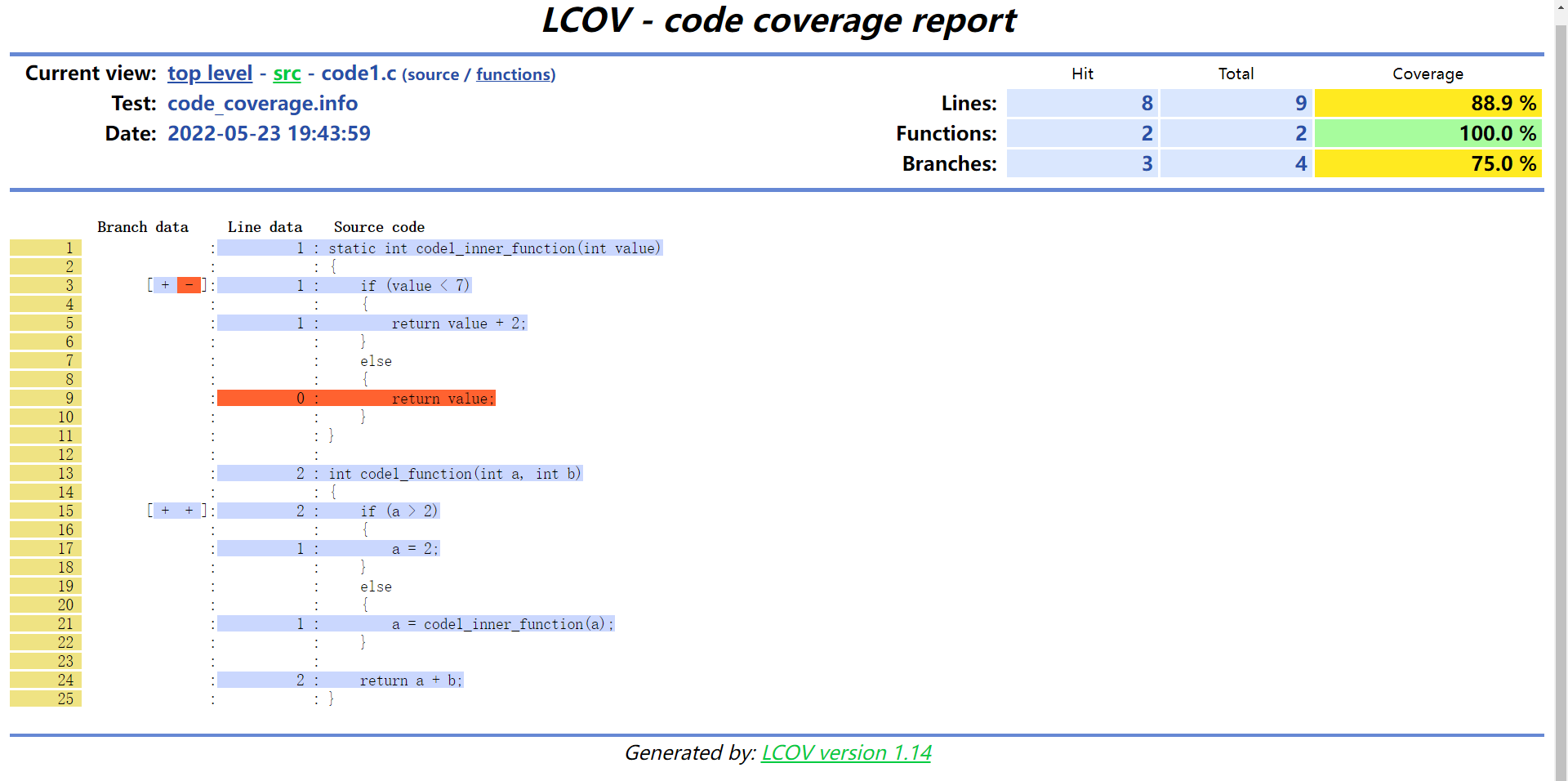Image resolution: width=1568 pixels, height=781 pixels.
Task: Click the uncovered 'return value;' source line
Action: point(443,399)
